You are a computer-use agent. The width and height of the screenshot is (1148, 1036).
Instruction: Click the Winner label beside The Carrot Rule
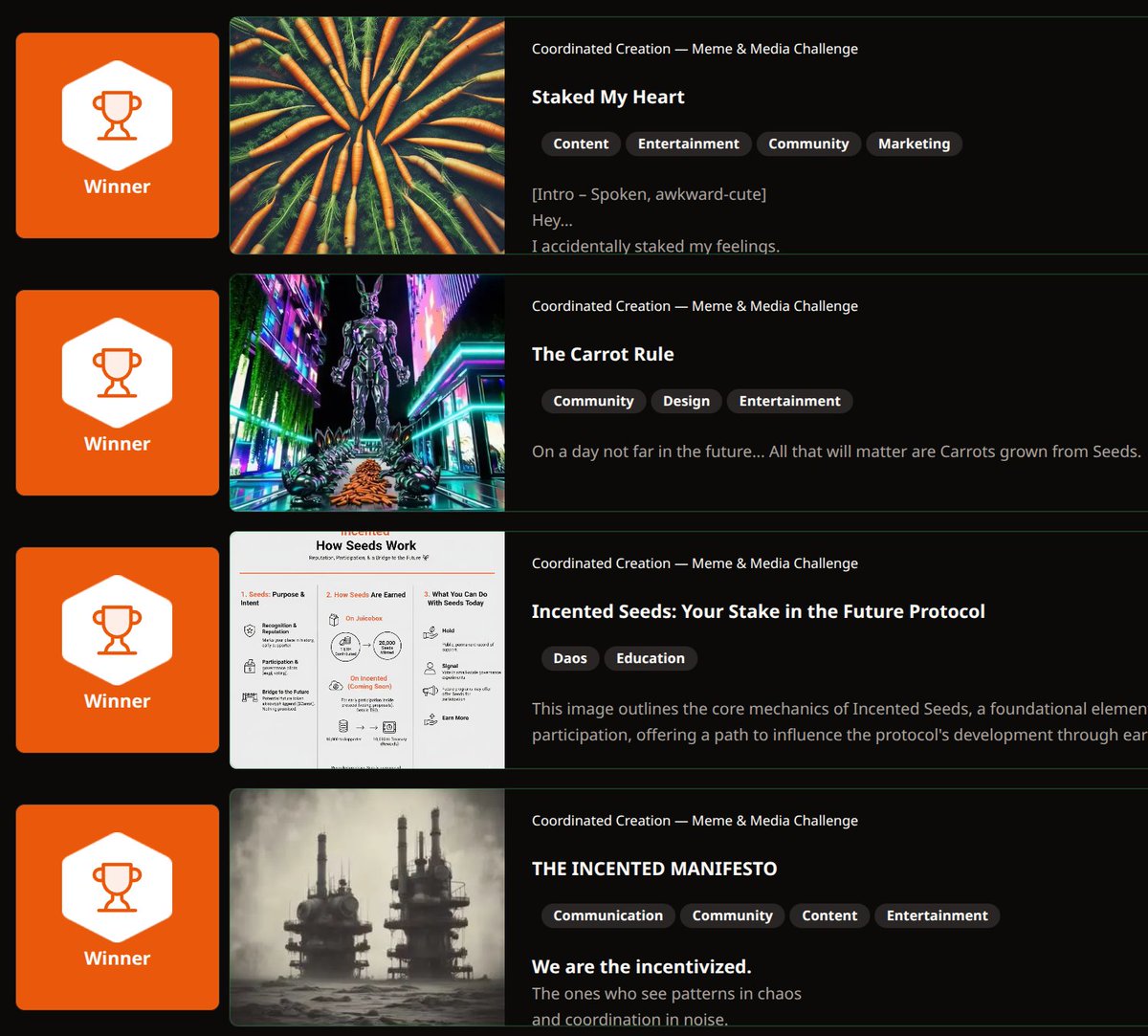click(117, 444)
